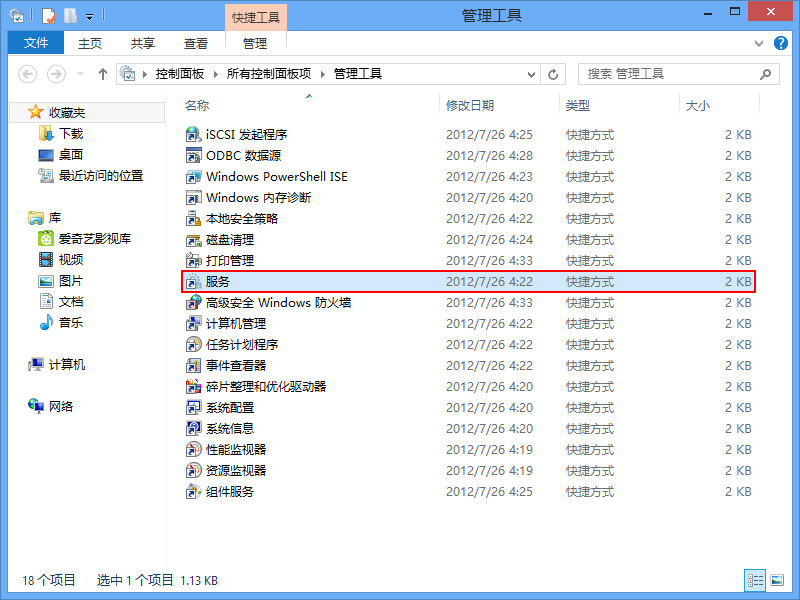Open 最近访问的位置 in navigation pane
This screenshot has height=600, width=800.
(101, 176)
